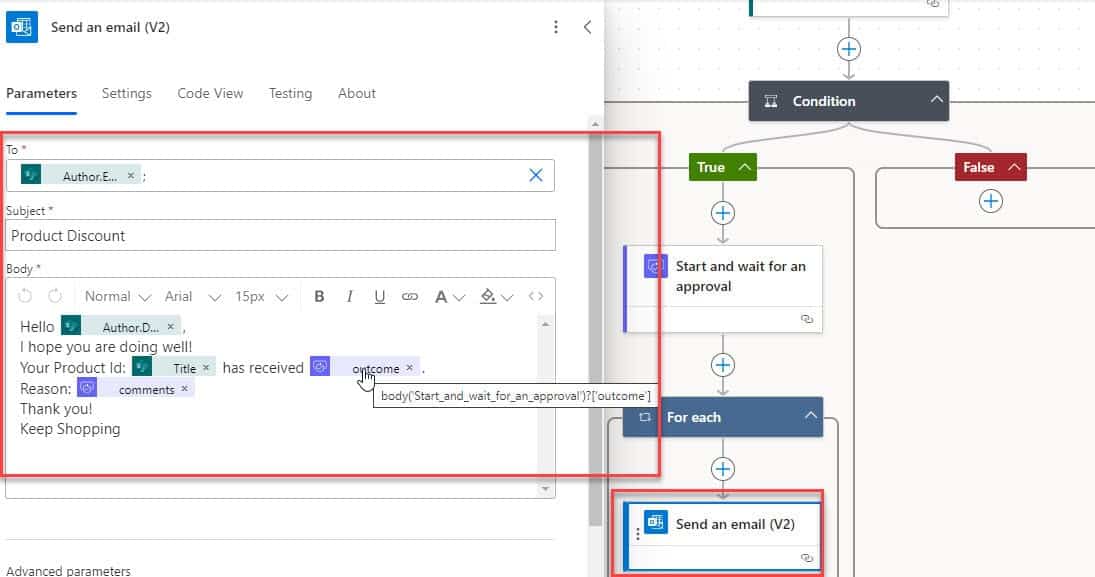Remove the Title token from body
This screenshot has width=1095, height=577.
point(206,368)
